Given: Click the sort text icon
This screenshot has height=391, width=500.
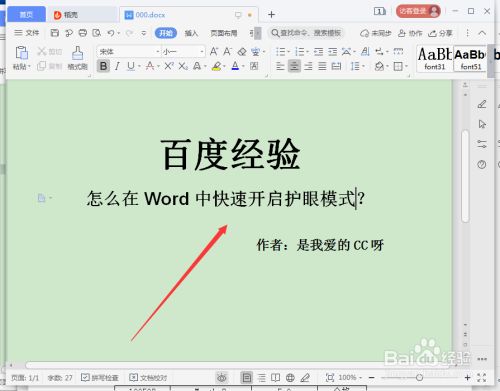Looking at the screenshot, I should pyautogui.click(x=366, y=51).
